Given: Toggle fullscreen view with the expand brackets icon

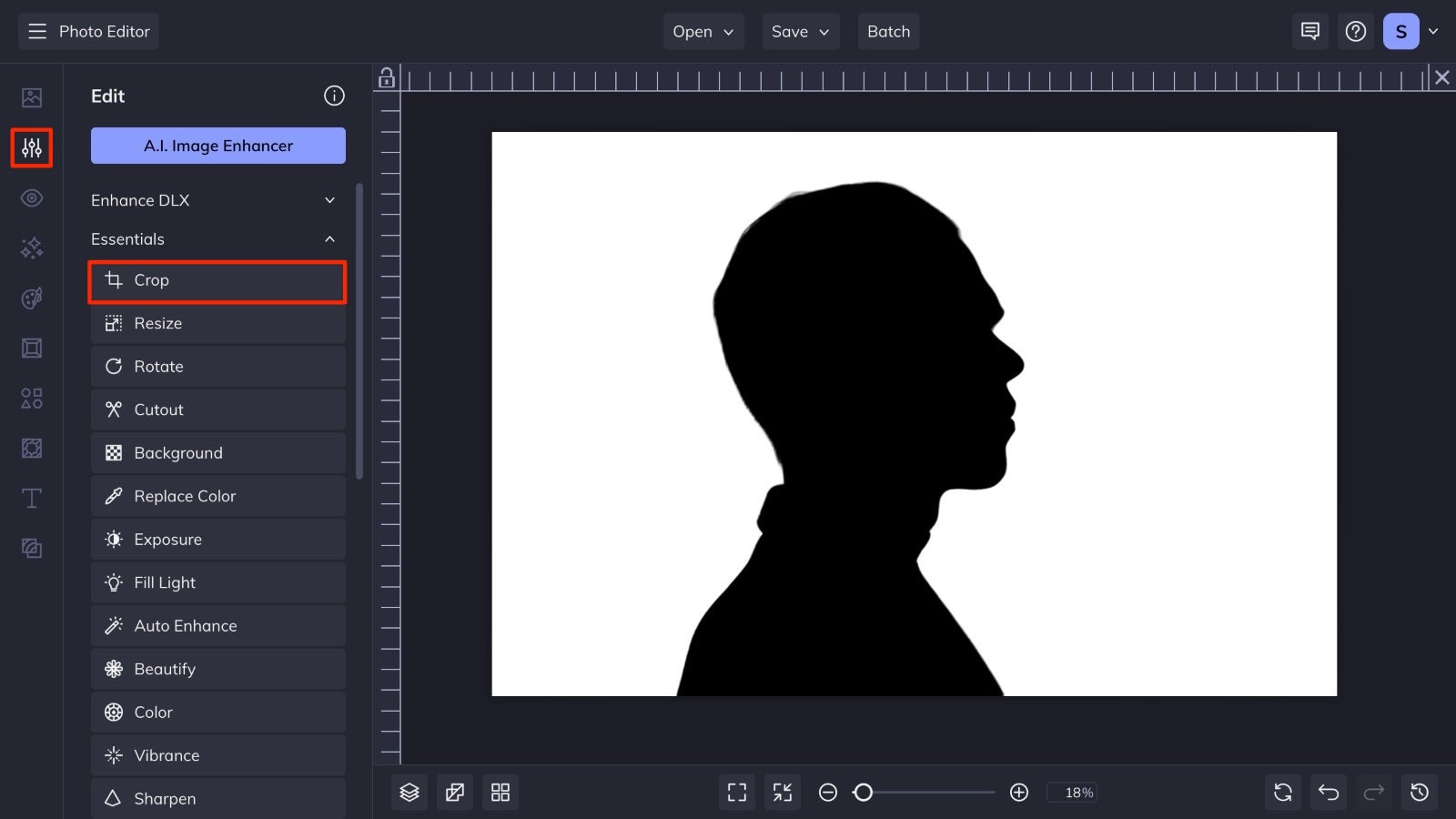Looking at the screenshot, I should coord(737,792).
